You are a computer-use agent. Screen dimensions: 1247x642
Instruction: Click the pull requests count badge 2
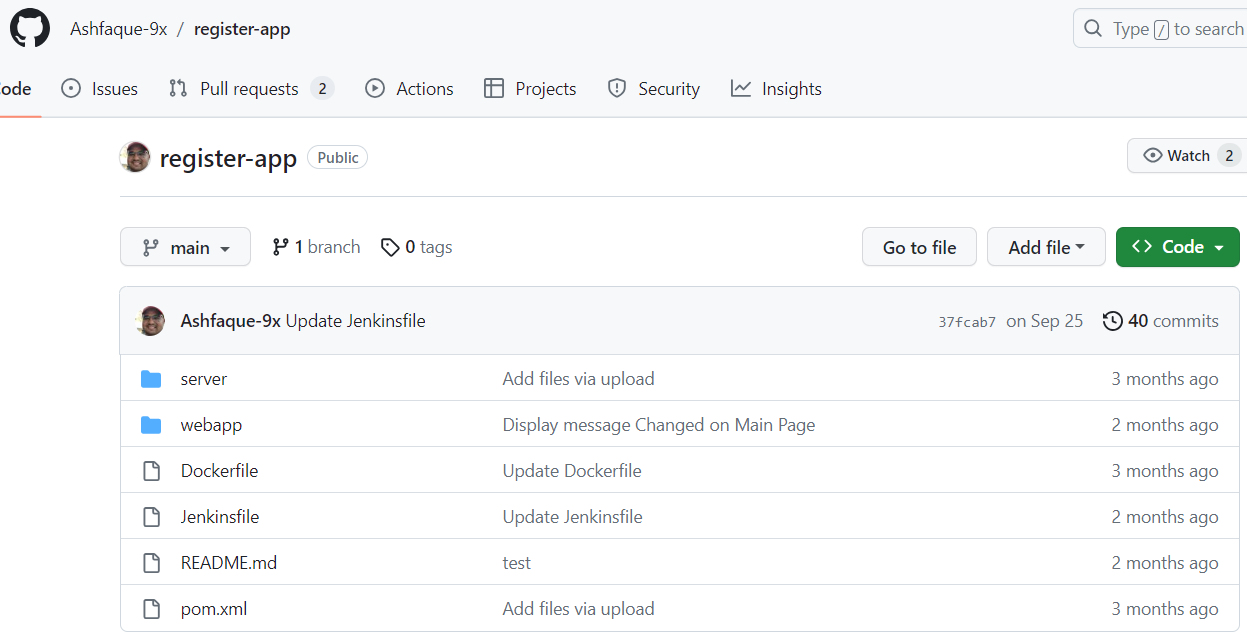321,89
